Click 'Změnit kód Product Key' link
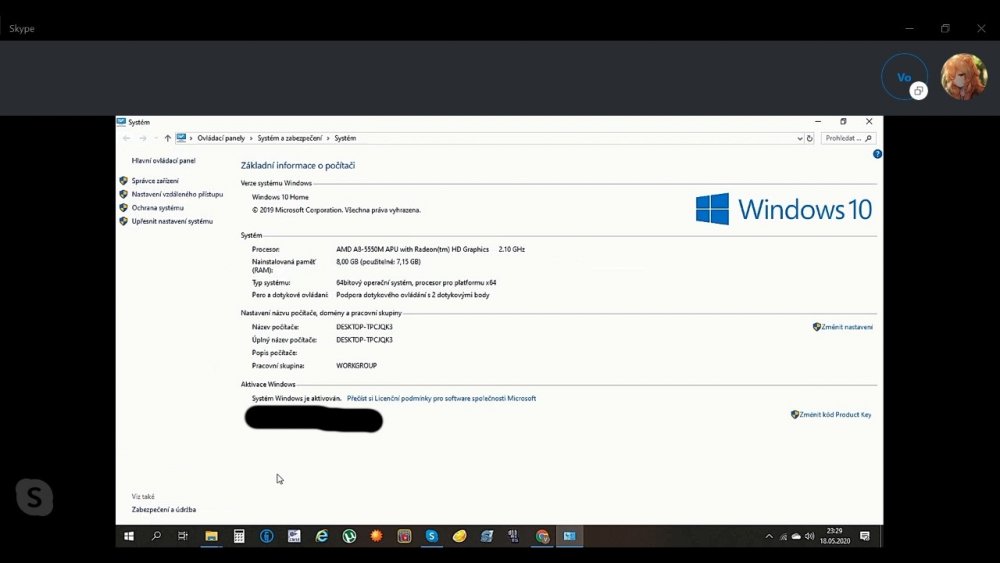This screenshot has height=563, width=1000. click(x=835, y=414)
